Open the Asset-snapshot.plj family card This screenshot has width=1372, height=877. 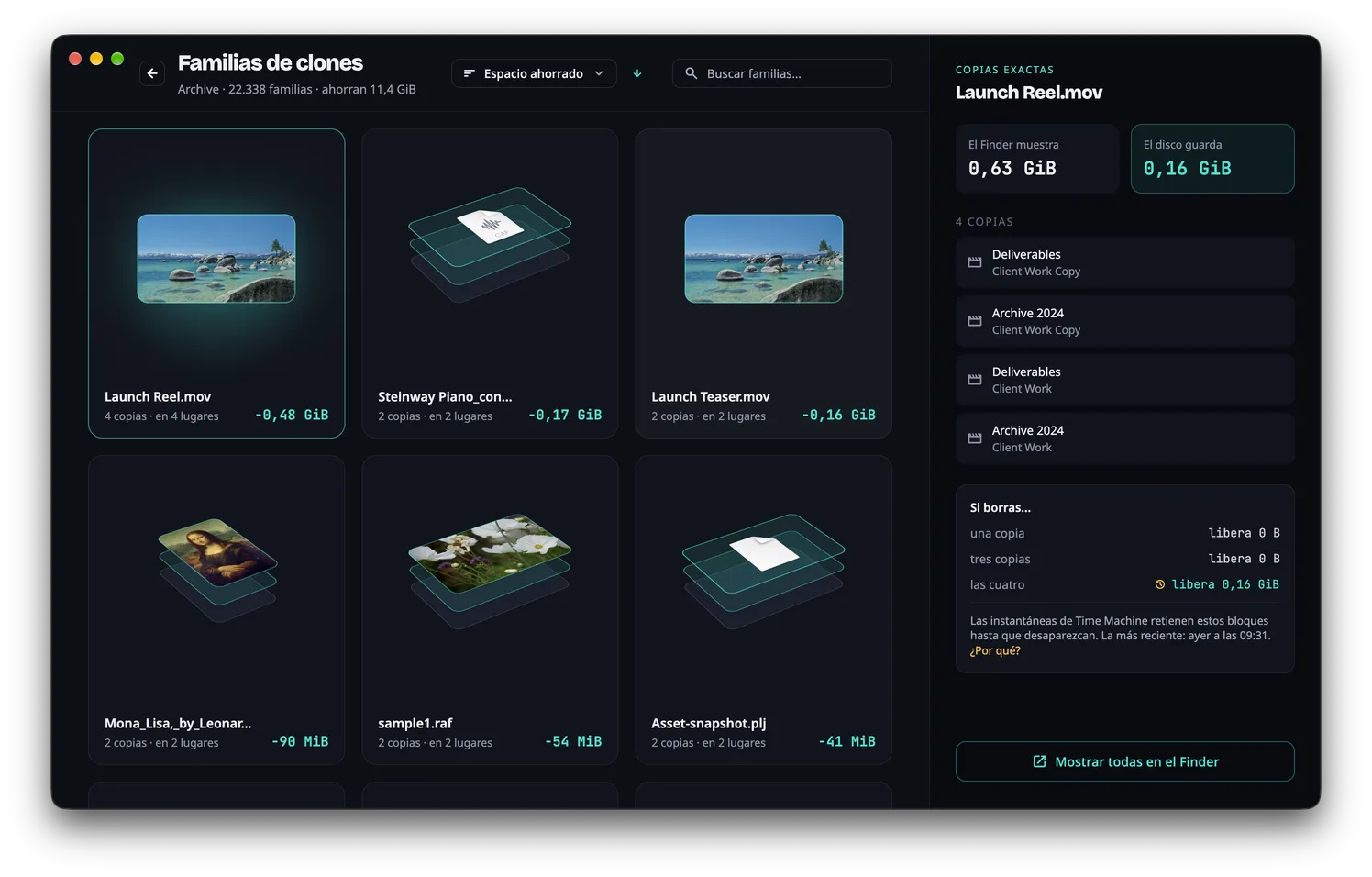point(763,610)
